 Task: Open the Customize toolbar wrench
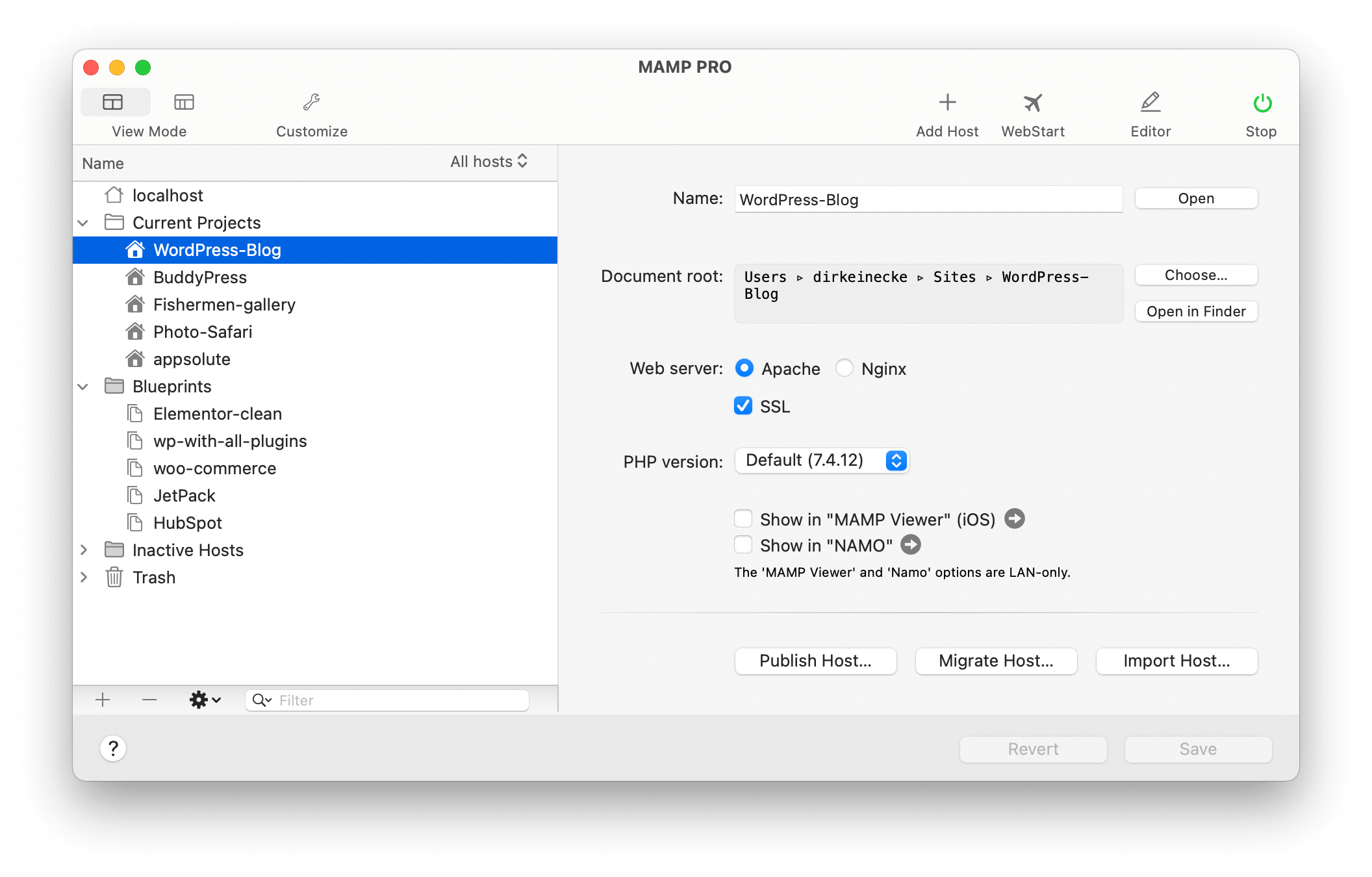tap(311, 102)
